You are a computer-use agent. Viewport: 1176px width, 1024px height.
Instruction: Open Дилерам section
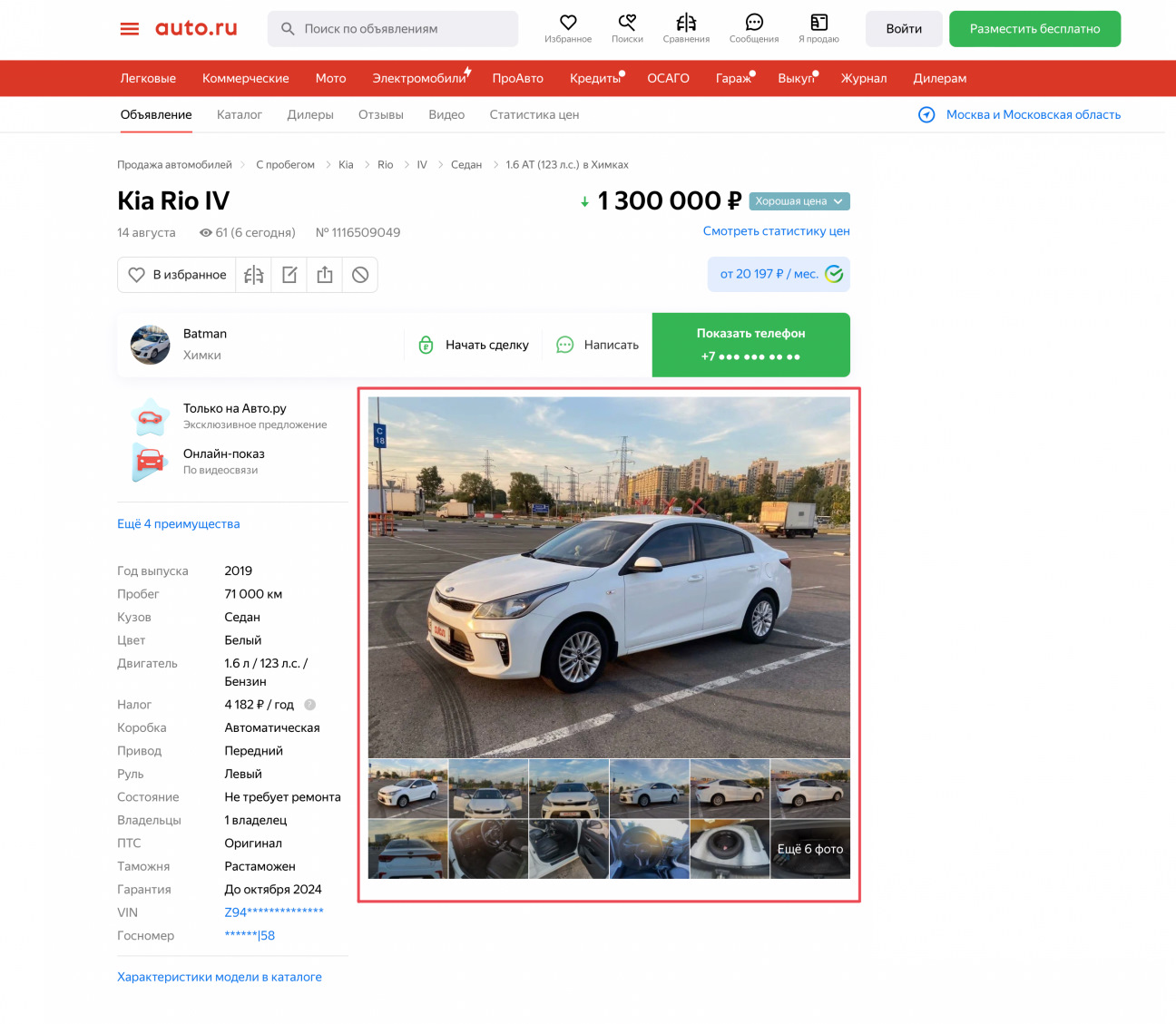tap(940, 78)
